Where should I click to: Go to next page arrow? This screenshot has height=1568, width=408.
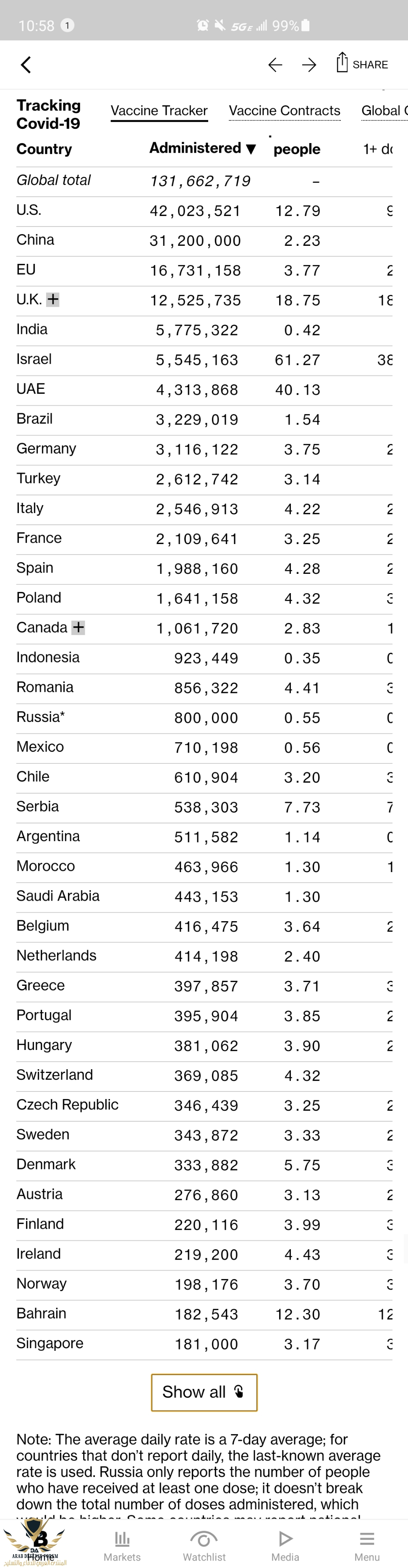click(309, 65)
